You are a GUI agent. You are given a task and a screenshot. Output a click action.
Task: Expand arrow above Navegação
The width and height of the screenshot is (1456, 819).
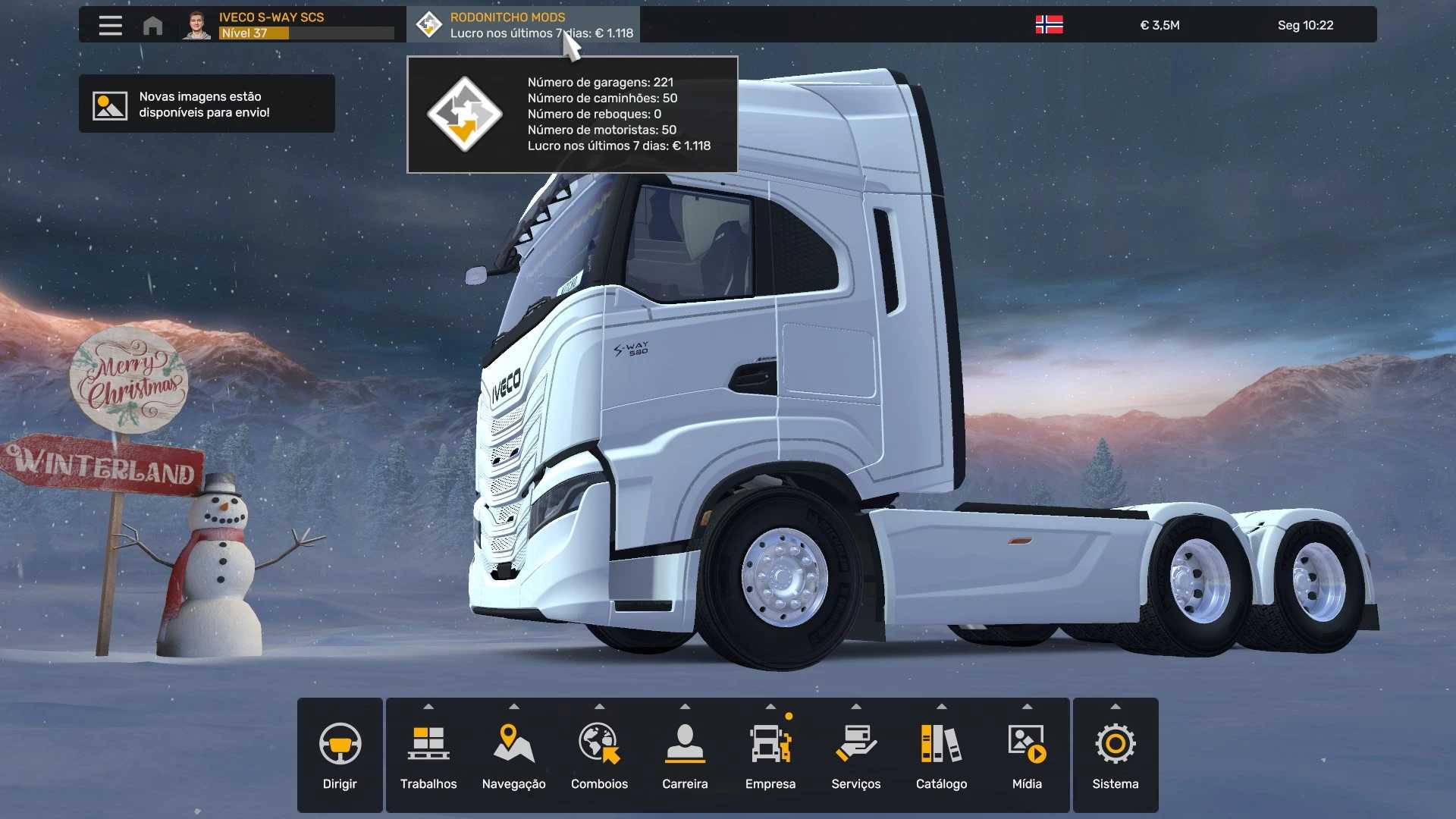coord(514,707)
